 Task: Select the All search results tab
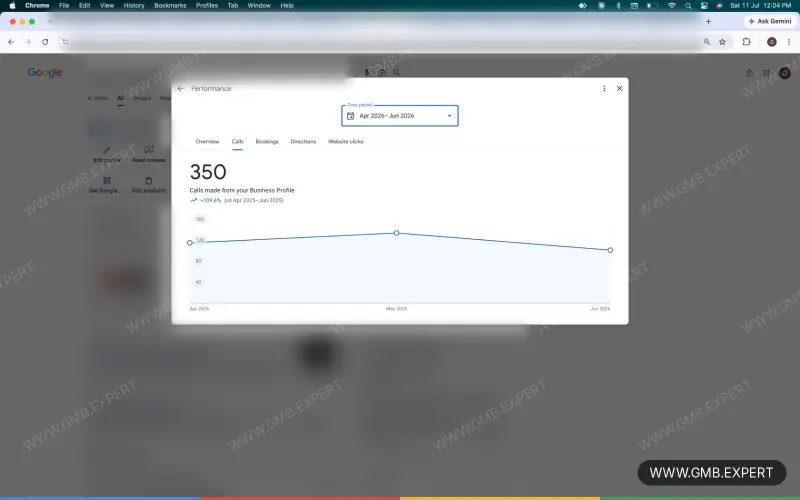tap(120, 98)
